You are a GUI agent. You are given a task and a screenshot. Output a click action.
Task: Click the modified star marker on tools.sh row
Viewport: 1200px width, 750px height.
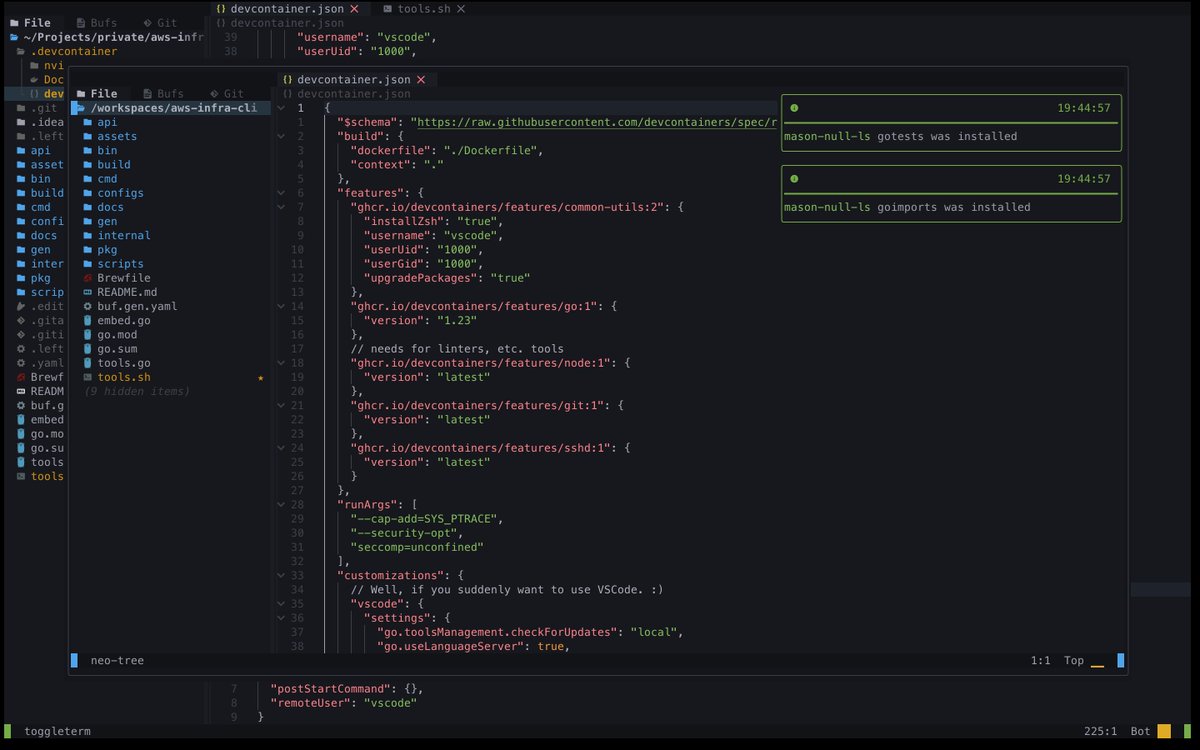[x=261, y=378]
